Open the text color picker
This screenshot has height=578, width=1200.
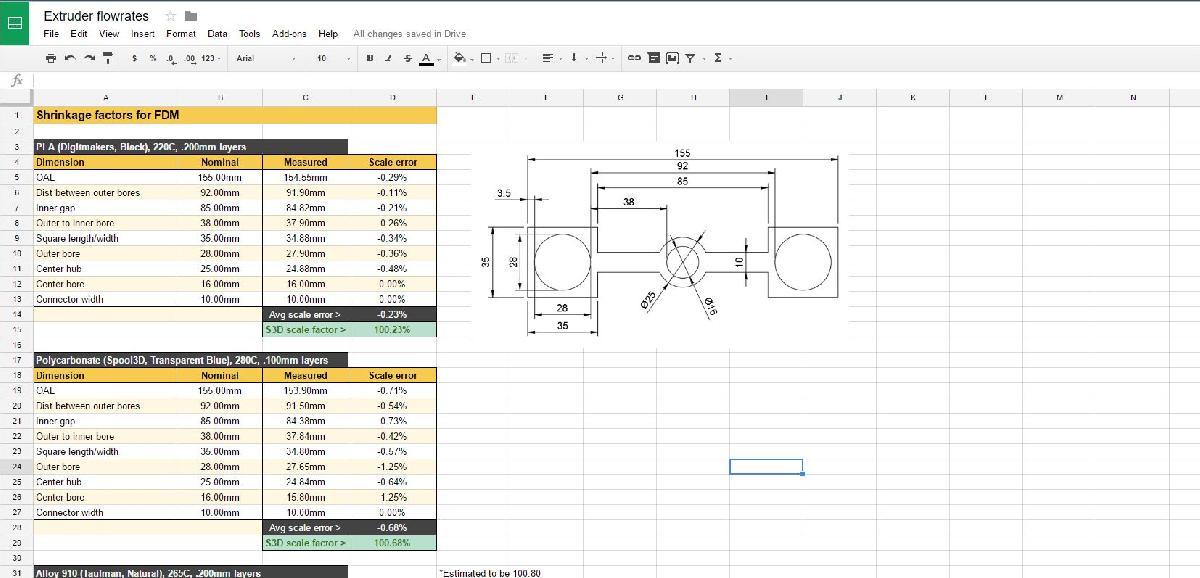click(x=427, y=58)
